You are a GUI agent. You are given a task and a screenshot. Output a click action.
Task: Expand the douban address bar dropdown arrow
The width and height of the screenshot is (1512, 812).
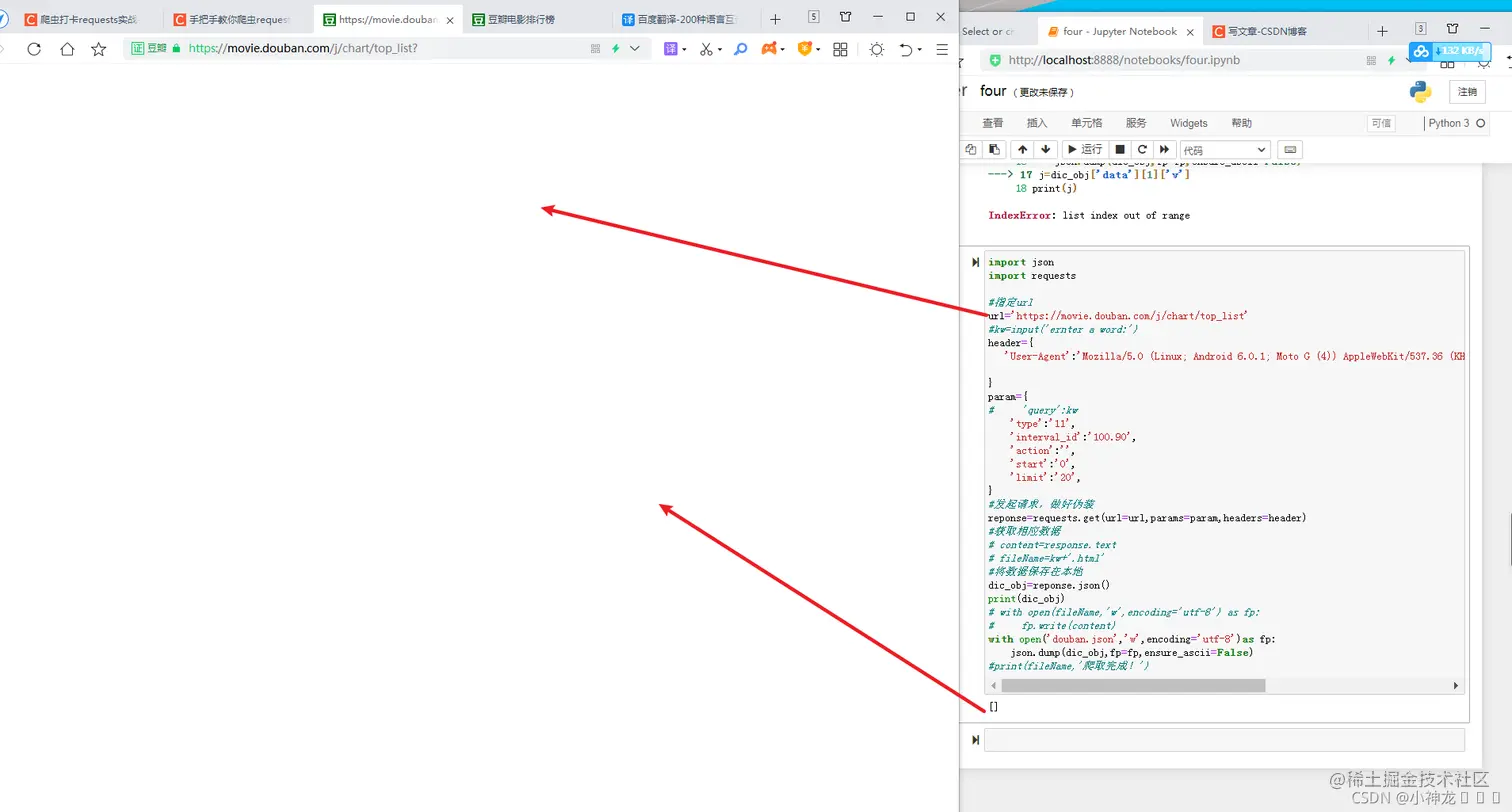(635, 49)
